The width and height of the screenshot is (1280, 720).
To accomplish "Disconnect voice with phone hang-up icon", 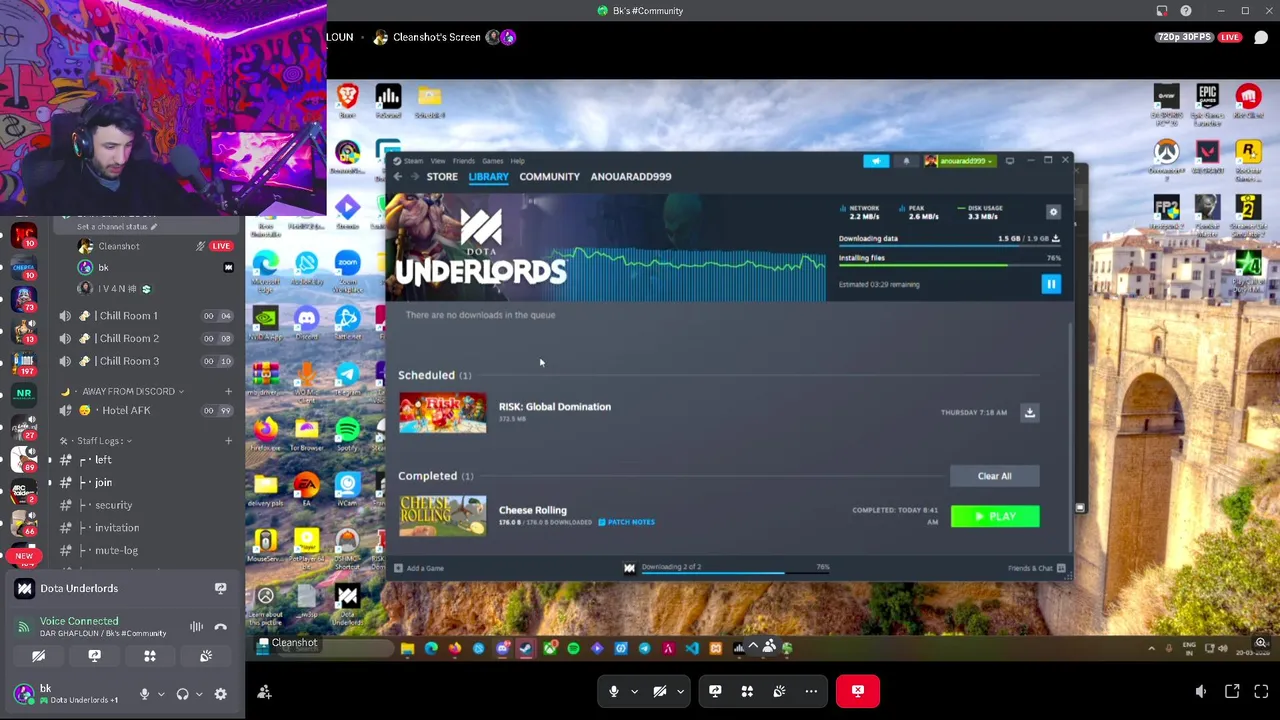I will click(220, 627).
